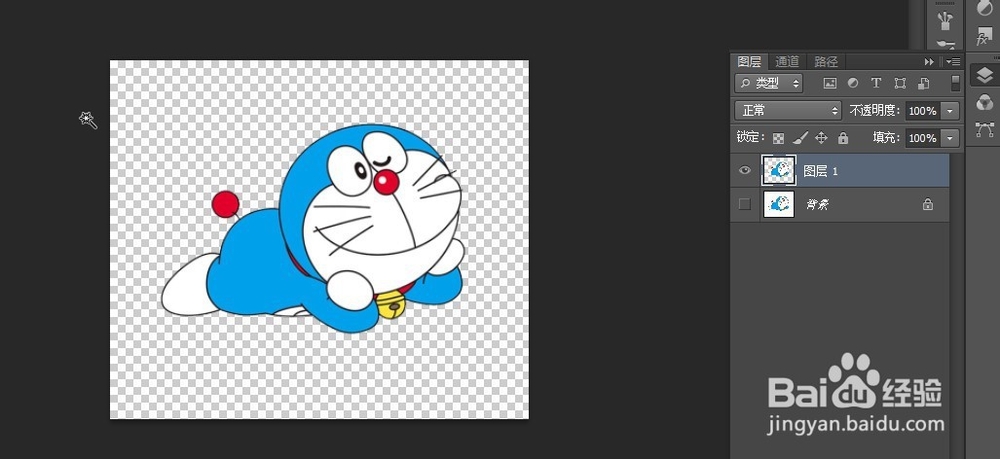This screenshot has width=1000, height=459.
Task: Open the Channels panel dock icon
Action: tap(985, 102)
